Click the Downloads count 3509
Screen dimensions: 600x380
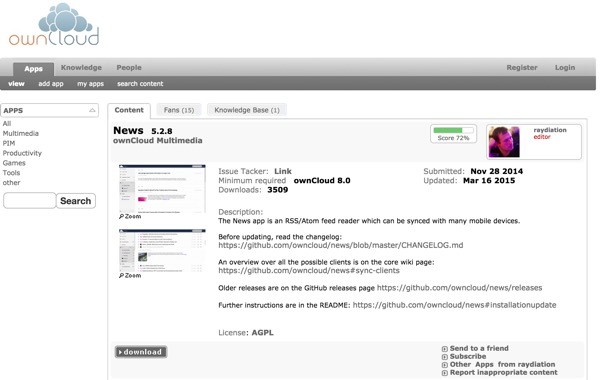click(277, 190)
